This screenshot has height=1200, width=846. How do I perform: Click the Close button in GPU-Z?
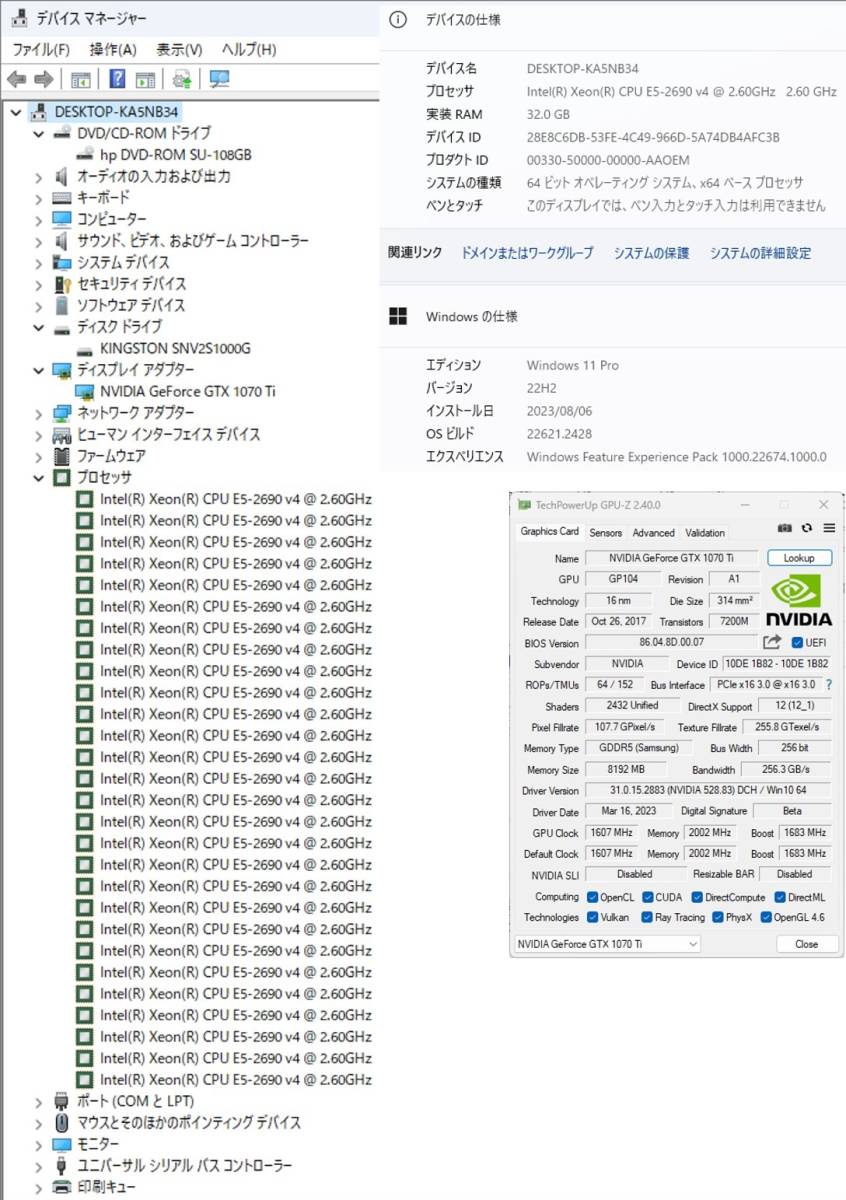(806, 944)
